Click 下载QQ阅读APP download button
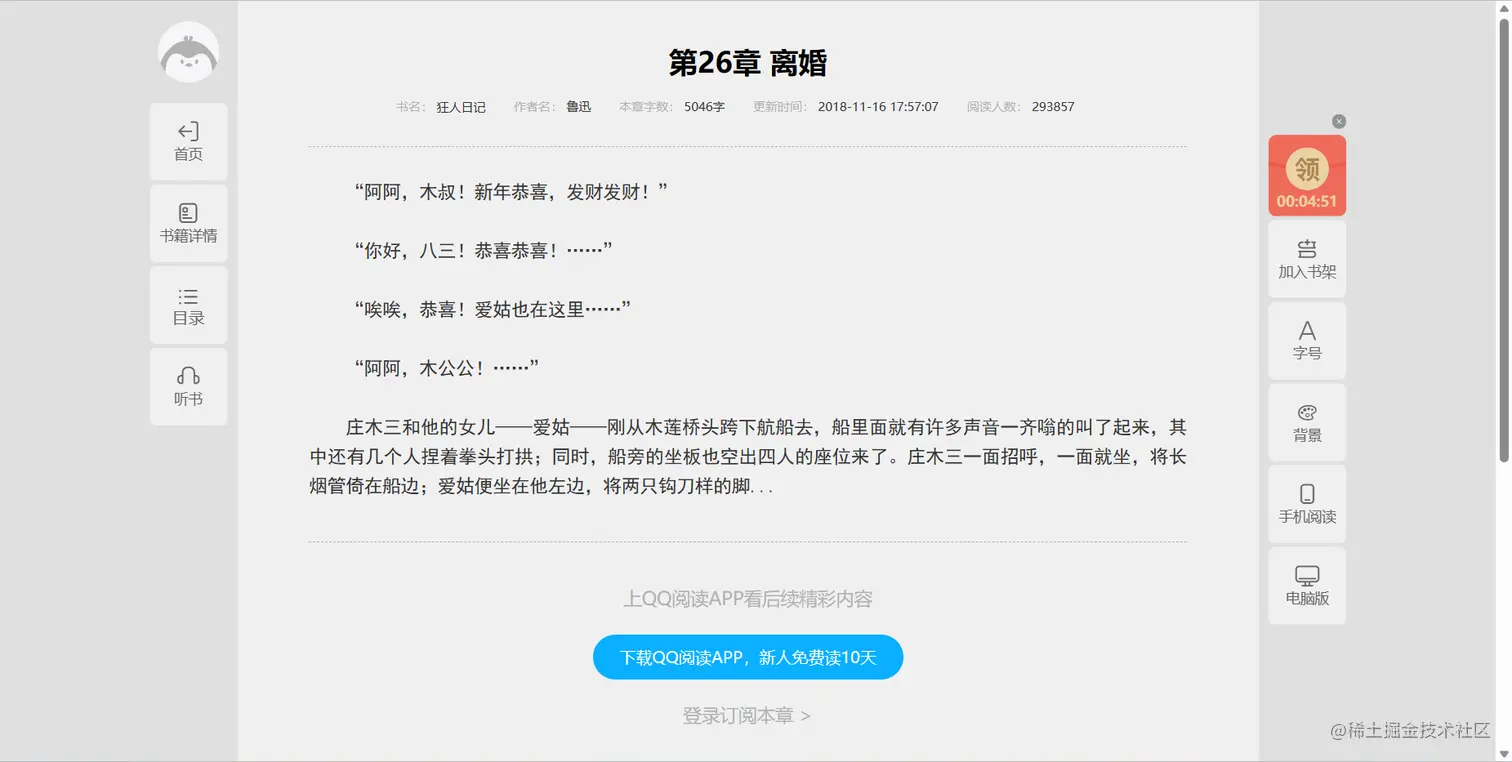This screenshot has width=1512, height=762. 748,657
